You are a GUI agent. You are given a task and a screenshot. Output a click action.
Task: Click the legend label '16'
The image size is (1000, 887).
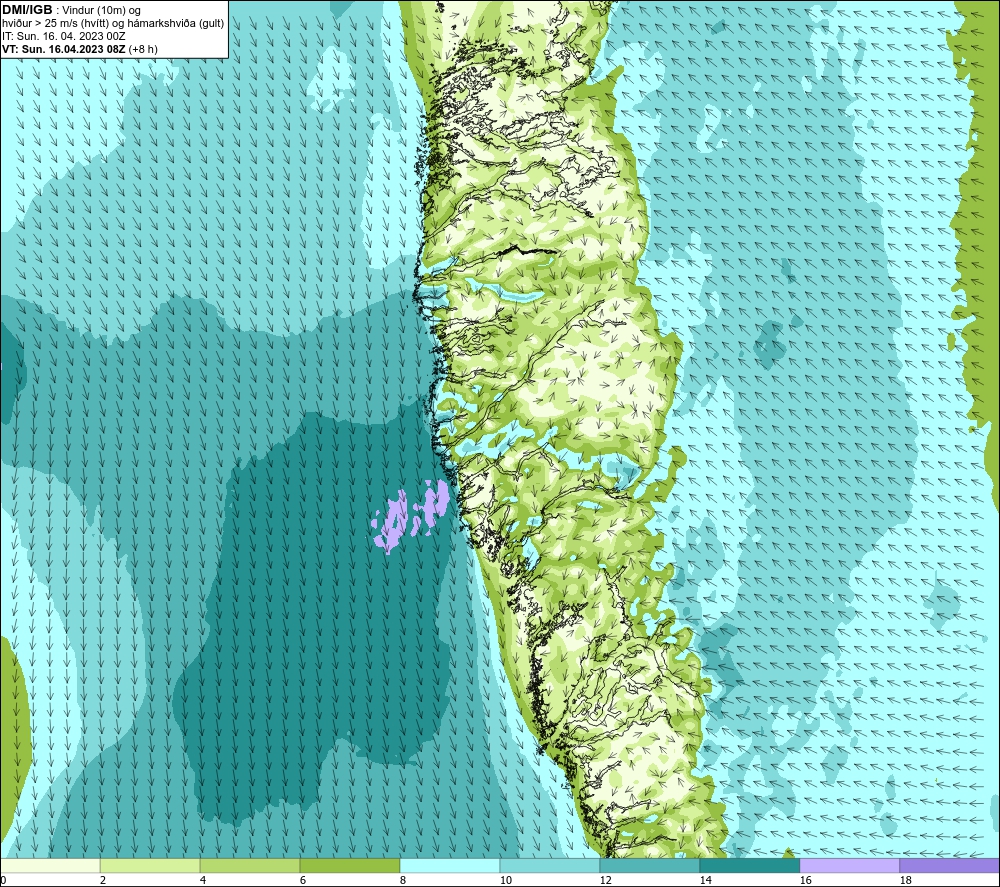pos(805,880)
